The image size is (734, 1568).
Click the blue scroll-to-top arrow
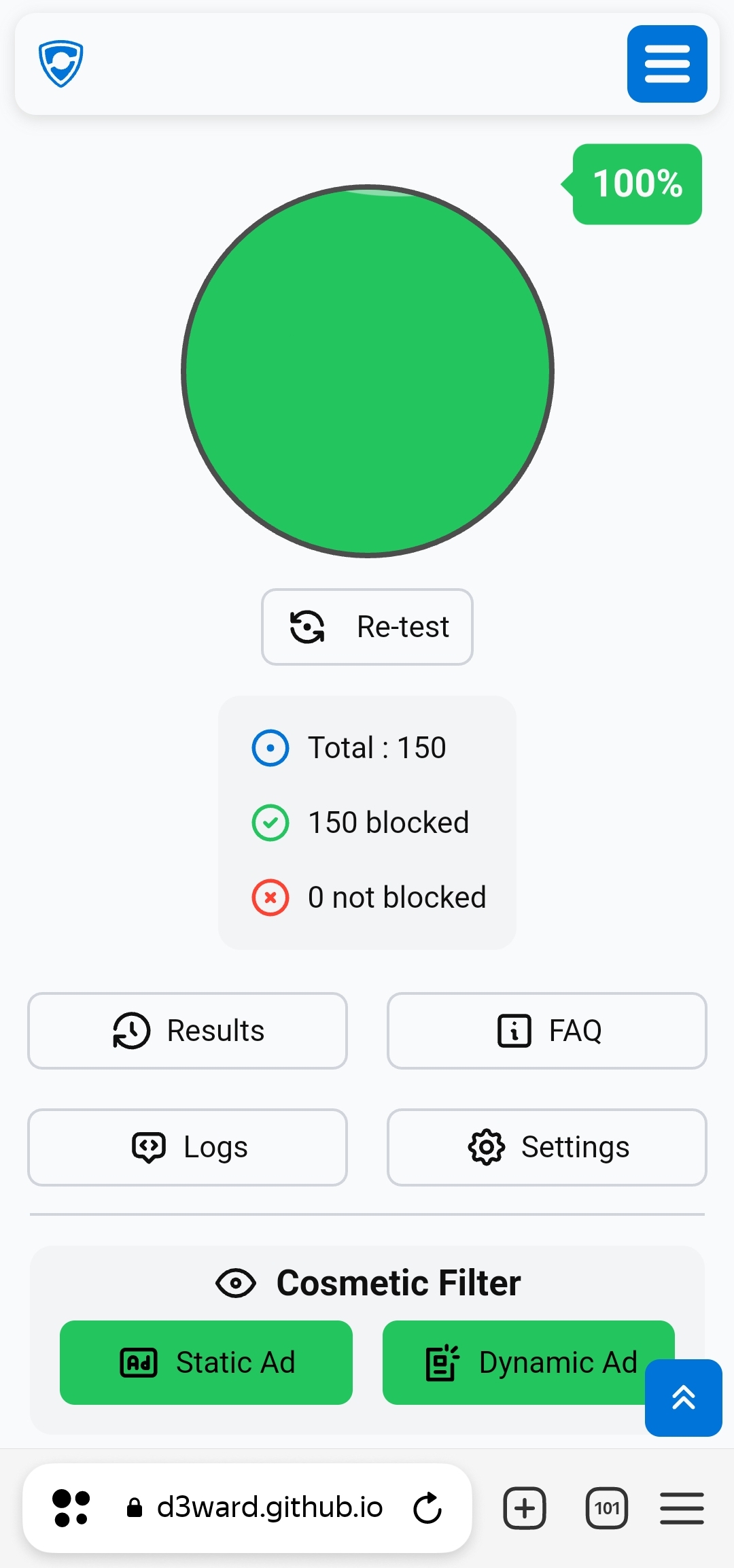point(684,1398)
